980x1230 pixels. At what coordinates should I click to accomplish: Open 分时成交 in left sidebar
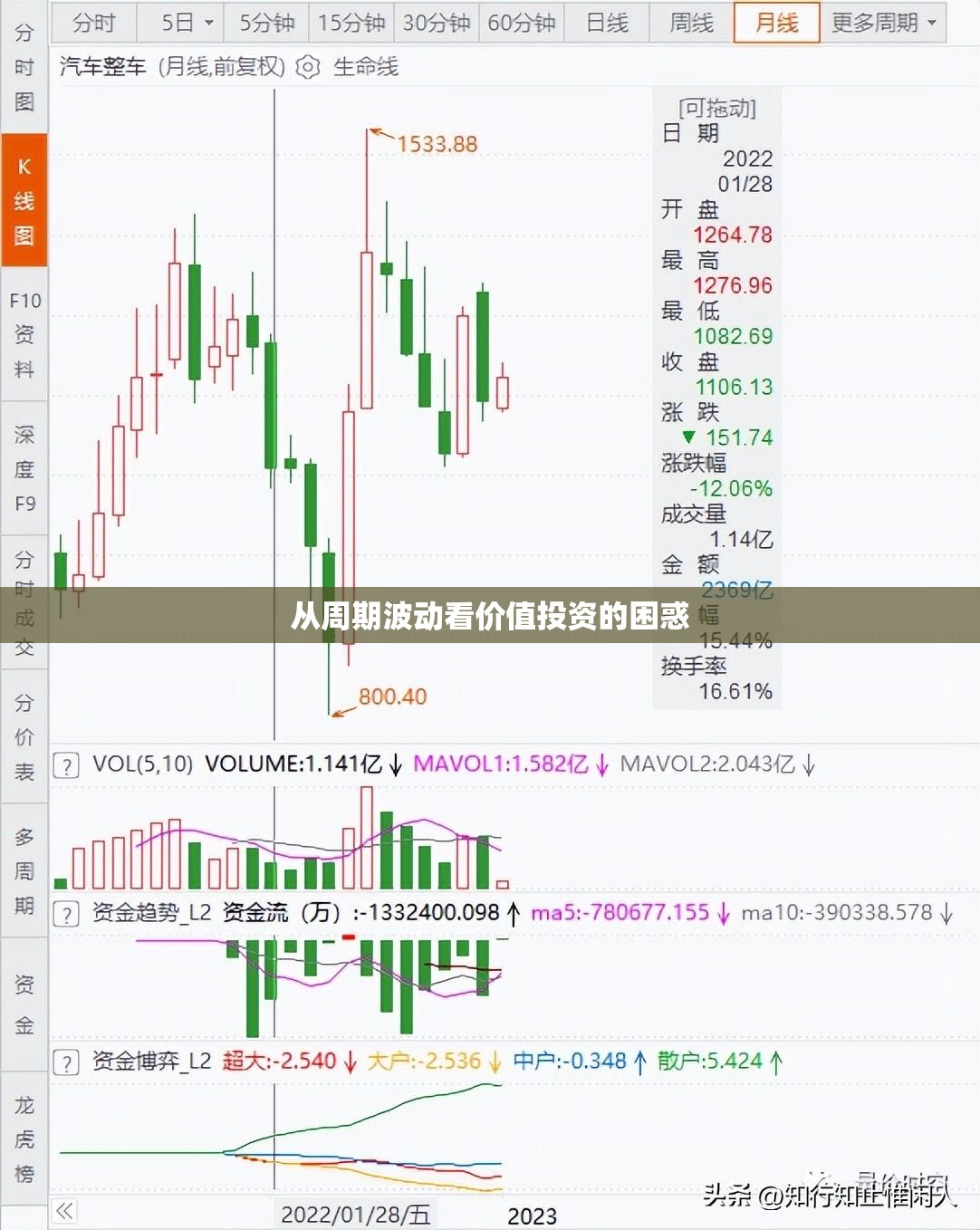[24, 603]
